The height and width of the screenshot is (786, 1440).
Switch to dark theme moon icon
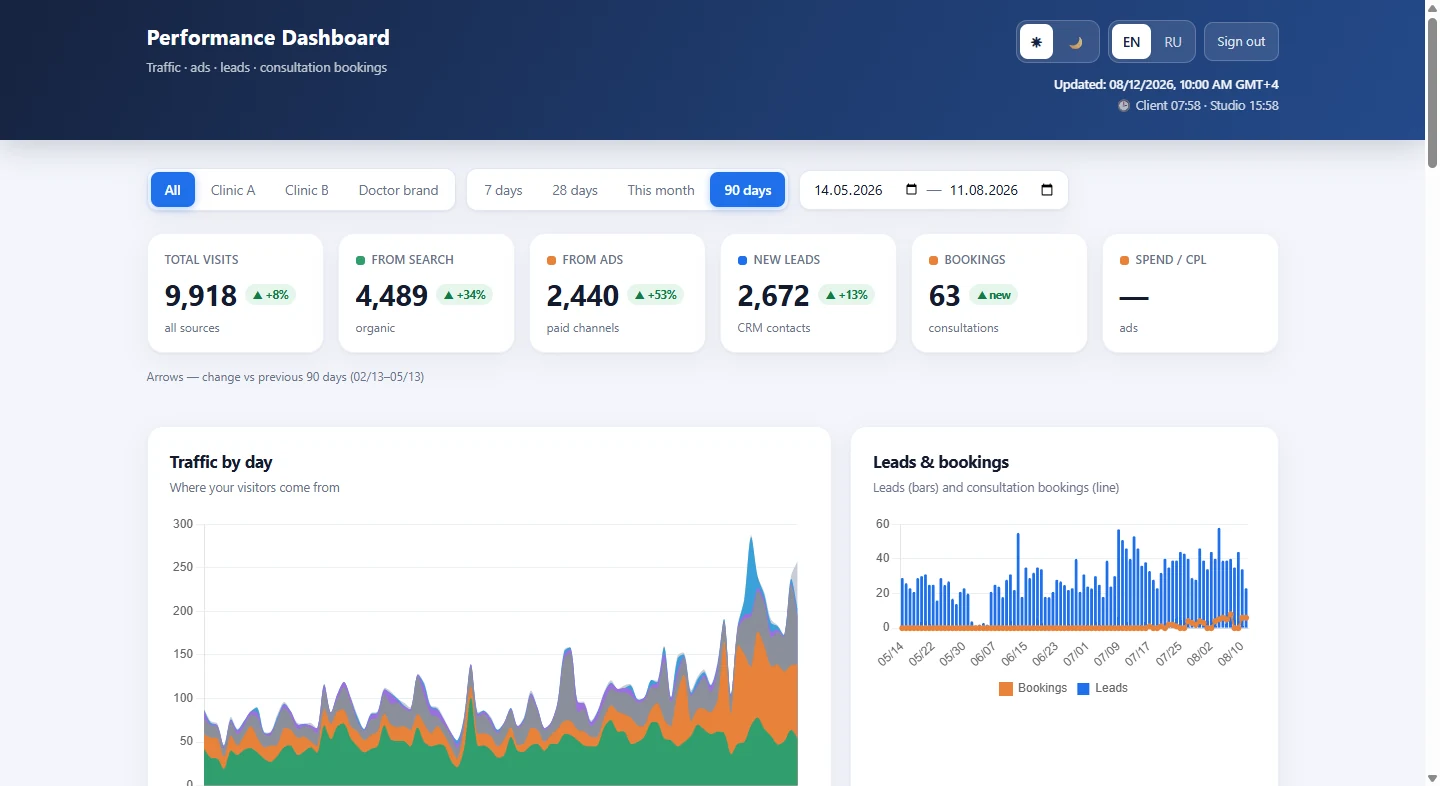pyautogui.click(x=1076, y=42)
